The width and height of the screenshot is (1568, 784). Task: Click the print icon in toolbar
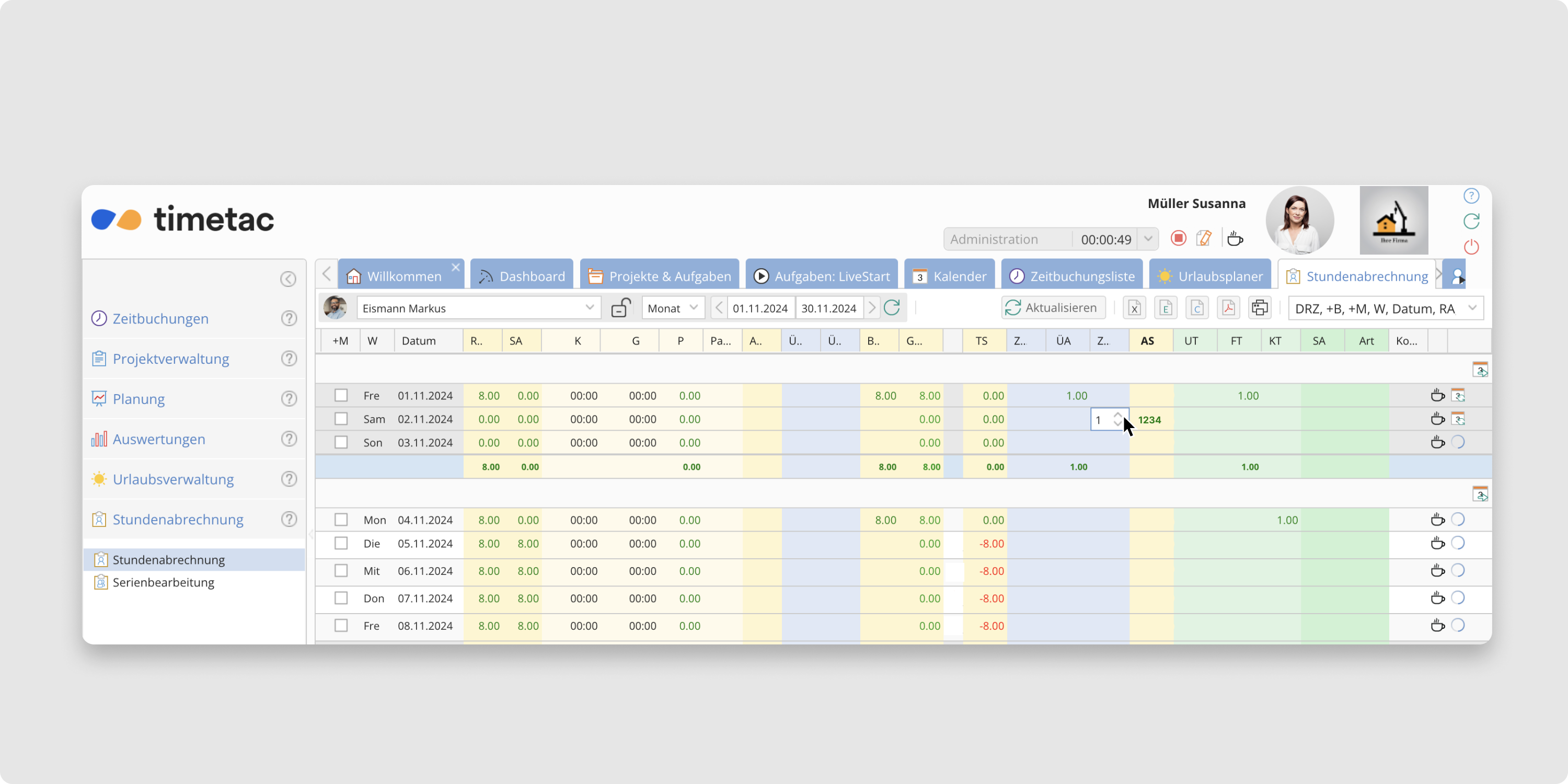(x=1260, y=308)
